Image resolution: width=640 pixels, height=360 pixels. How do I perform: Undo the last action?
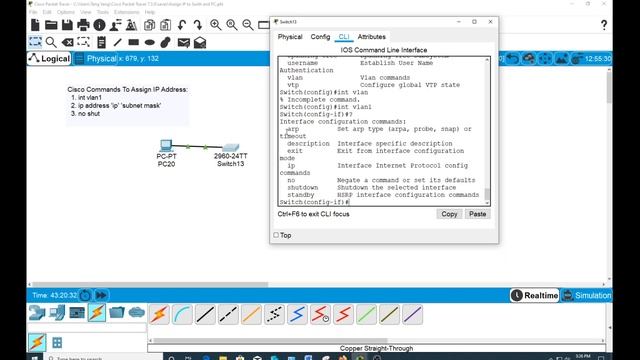pos(182,25)
